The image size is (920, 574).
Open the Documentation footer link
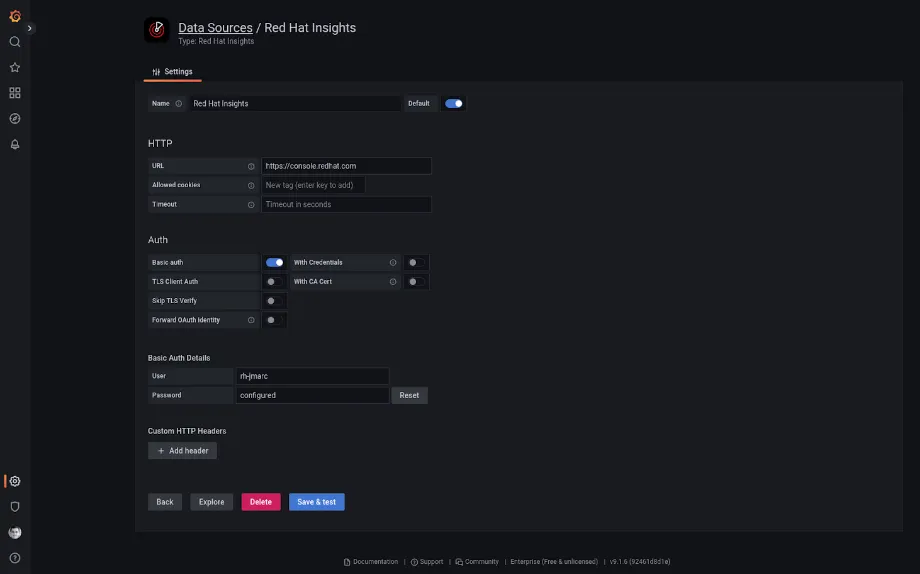click(x=371, y=562)
